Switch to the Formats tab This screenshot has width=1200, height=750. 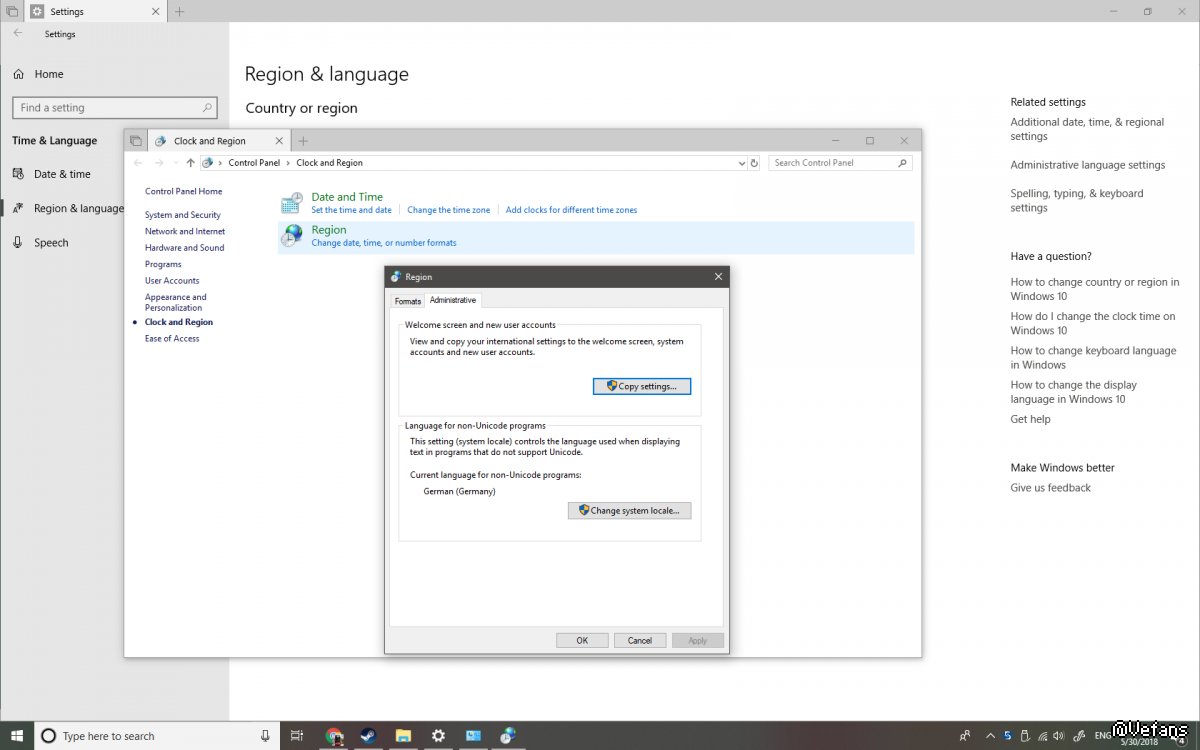click(408, 301)
